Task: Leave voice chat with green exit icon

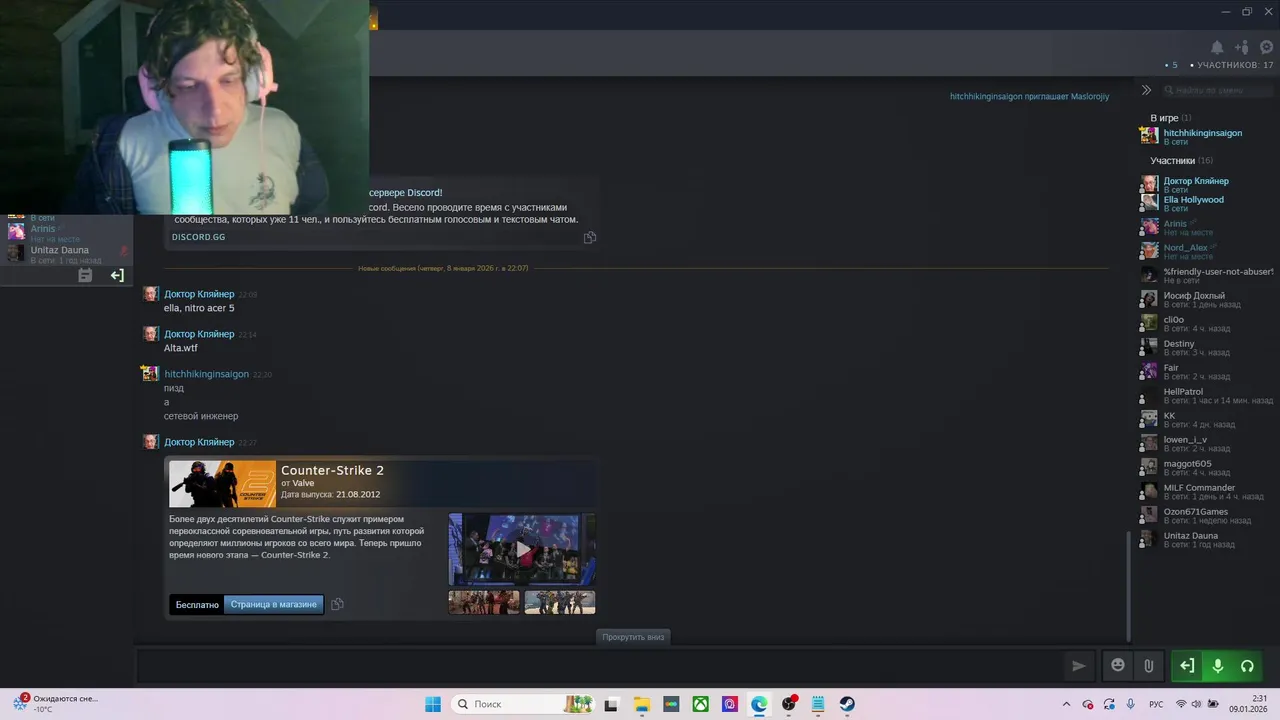Action: tap(1187, 665)
